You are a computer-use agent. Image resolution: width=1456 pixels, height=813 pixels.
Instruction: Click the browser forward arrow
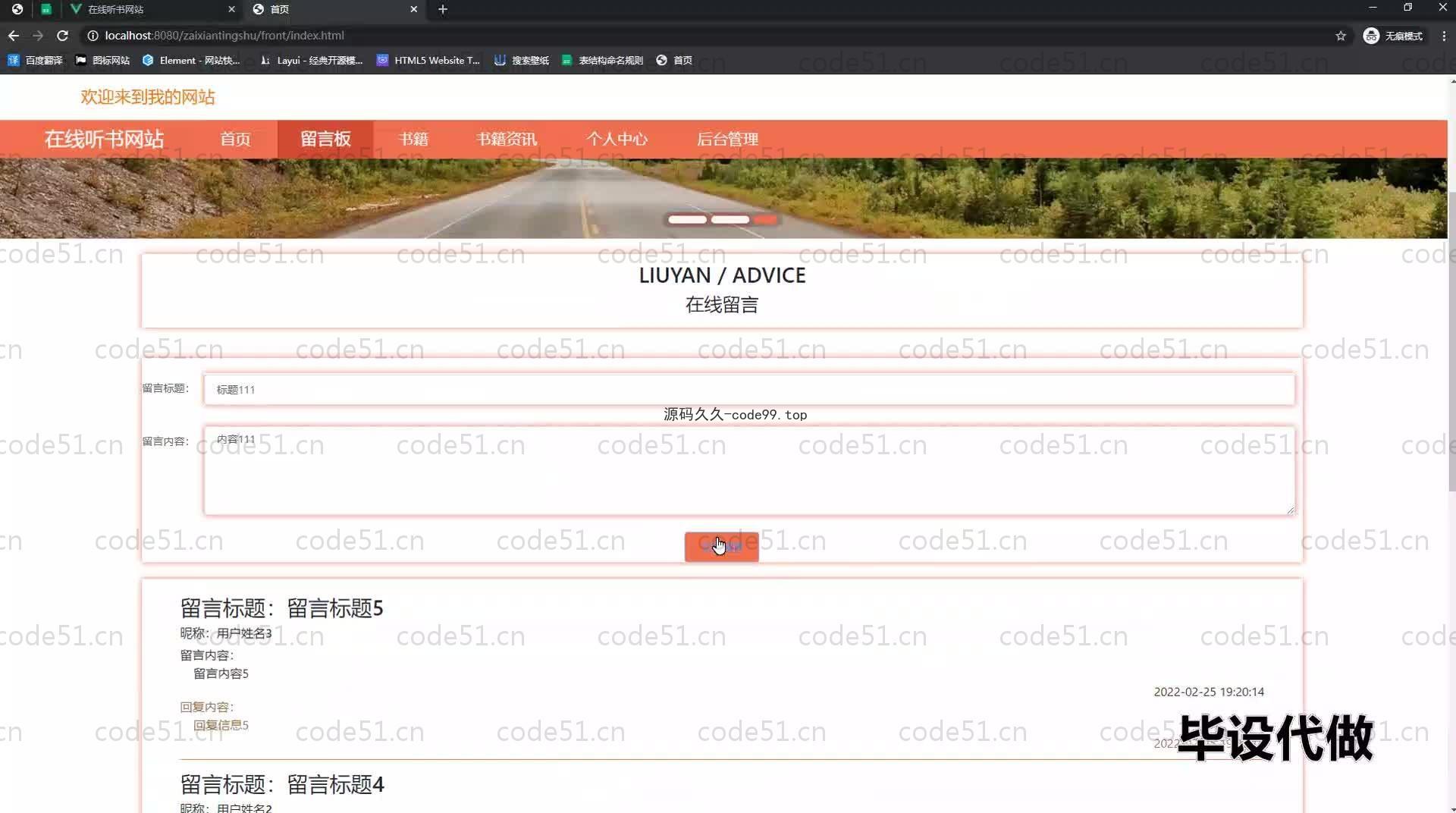pos(38,36)
